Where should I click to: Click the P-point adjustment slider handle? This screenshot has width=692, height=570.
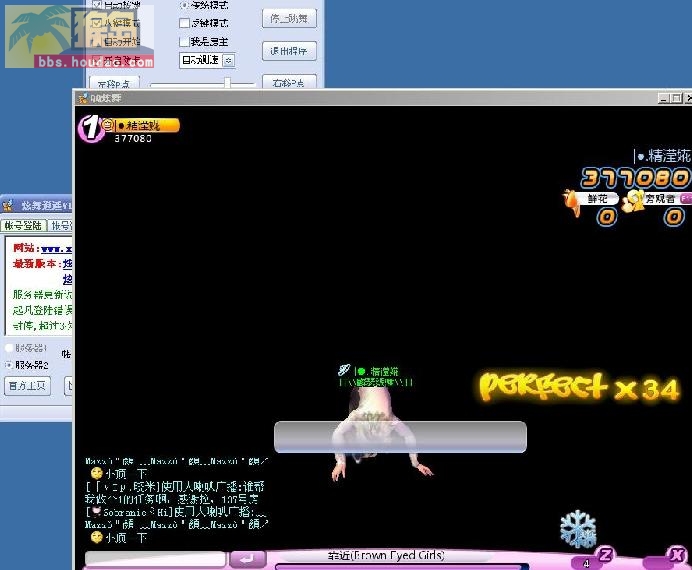coord(227,82)
